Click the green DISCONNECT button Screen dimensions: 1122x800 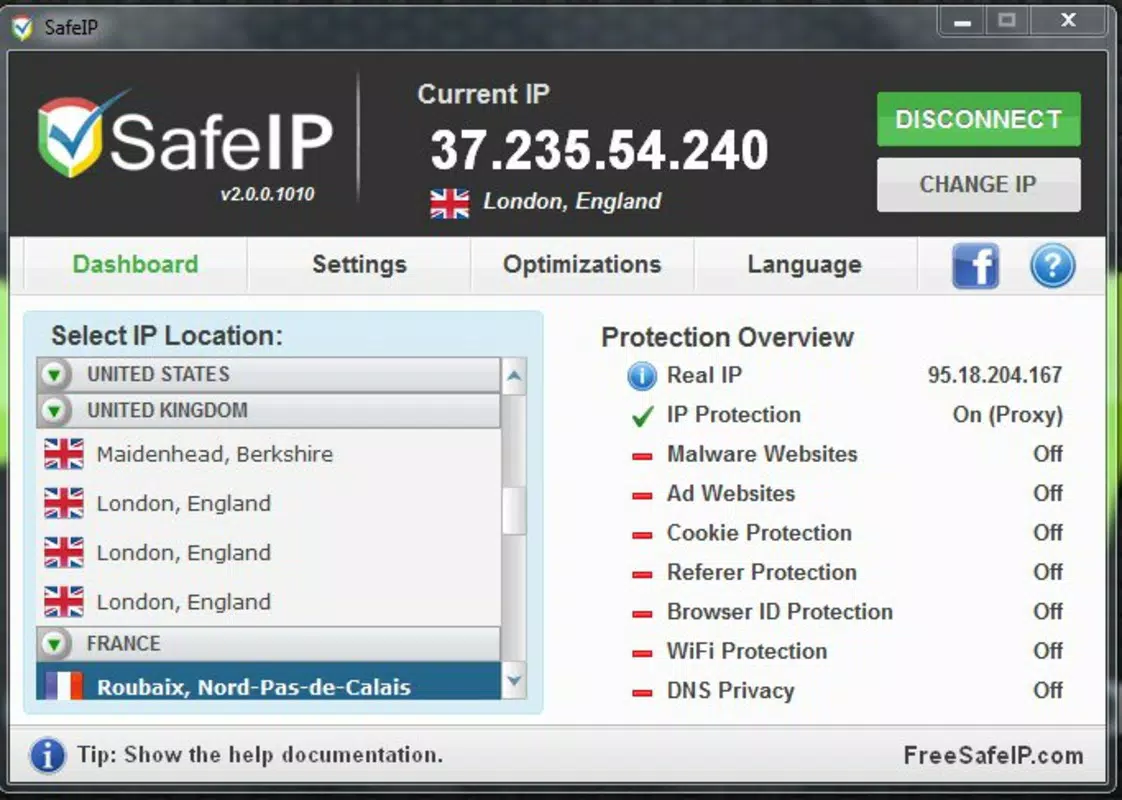click(x=978, y=119)
